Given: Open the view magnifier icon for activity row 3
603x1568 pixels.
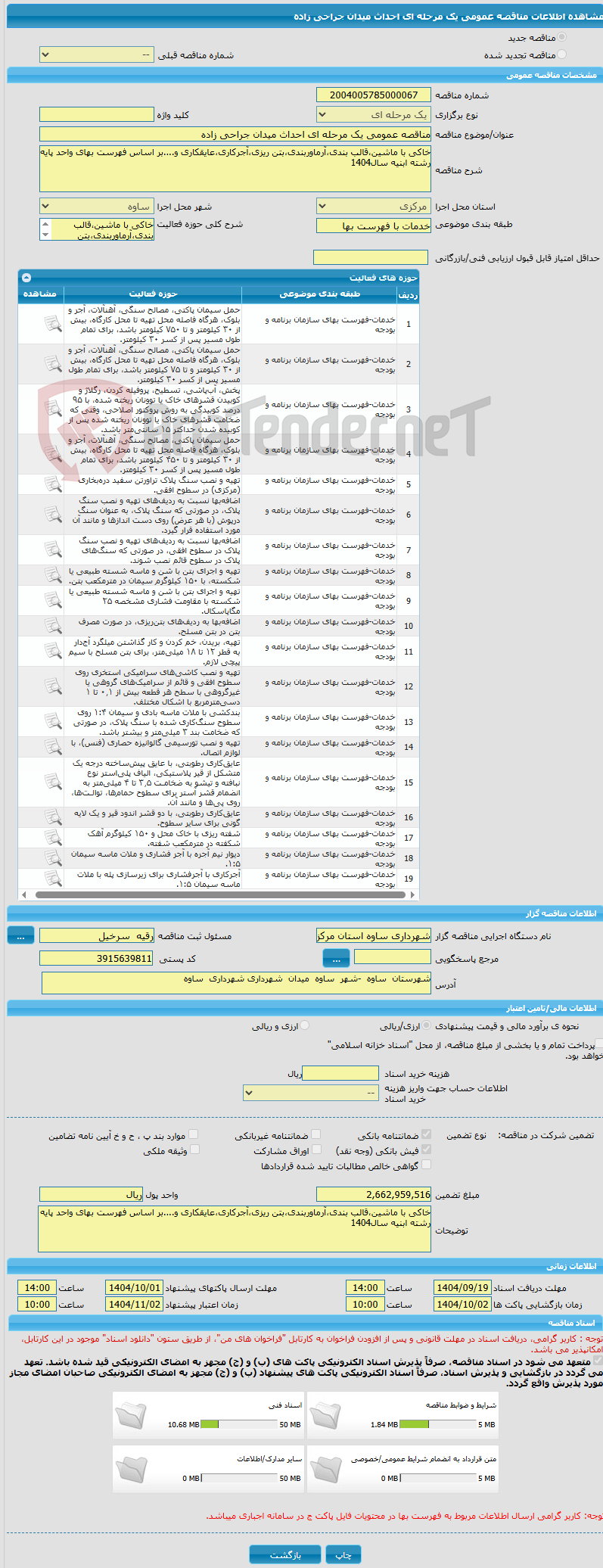Looking at the screenshot, I should pyautogui.click(x=53, y=409).
